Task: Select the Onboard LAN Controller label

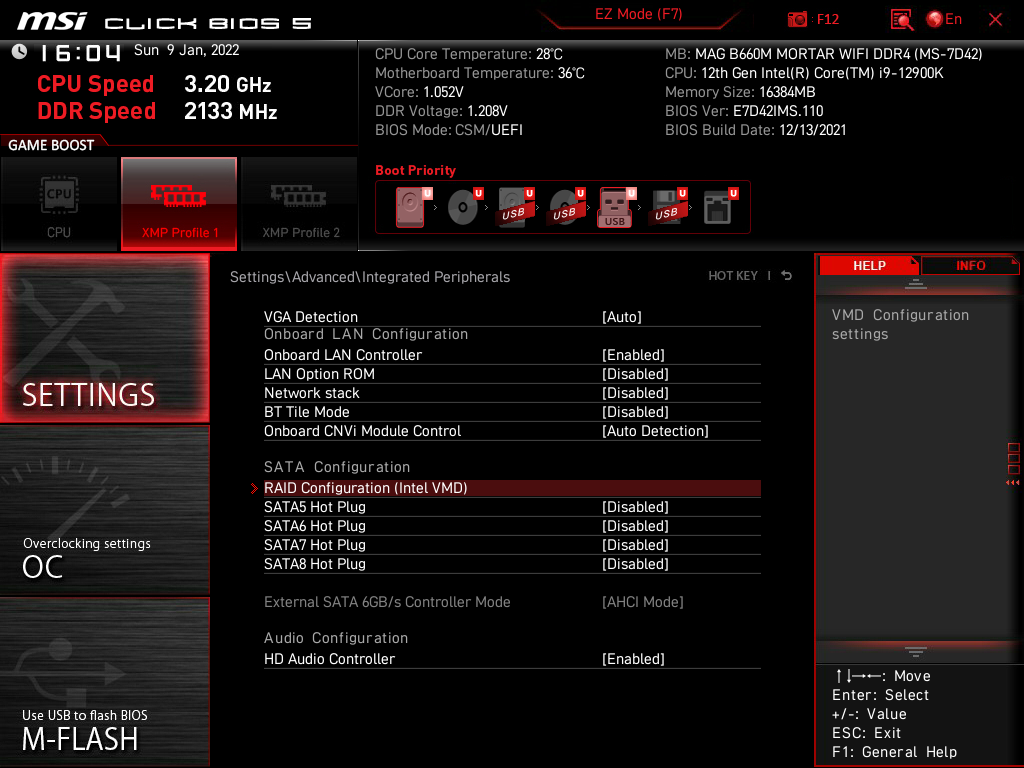Action: tap(343, 355)
